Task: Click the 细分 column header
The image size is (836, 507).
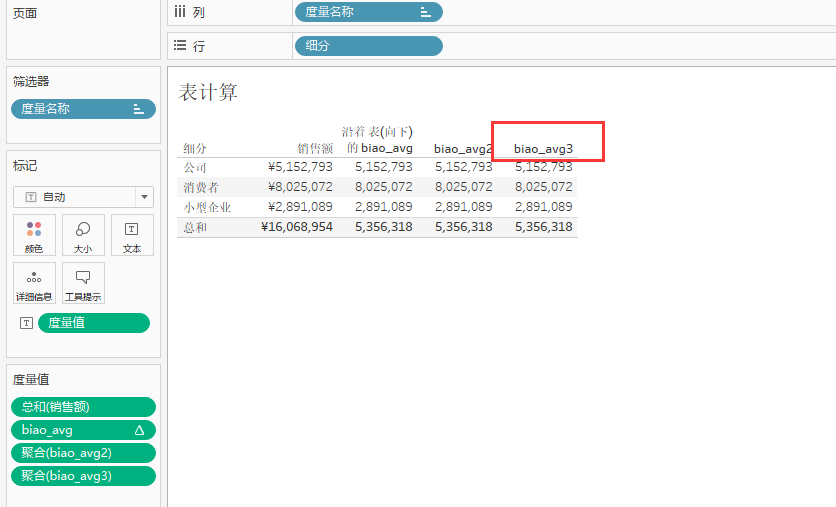Action: (x=195, y=149)
